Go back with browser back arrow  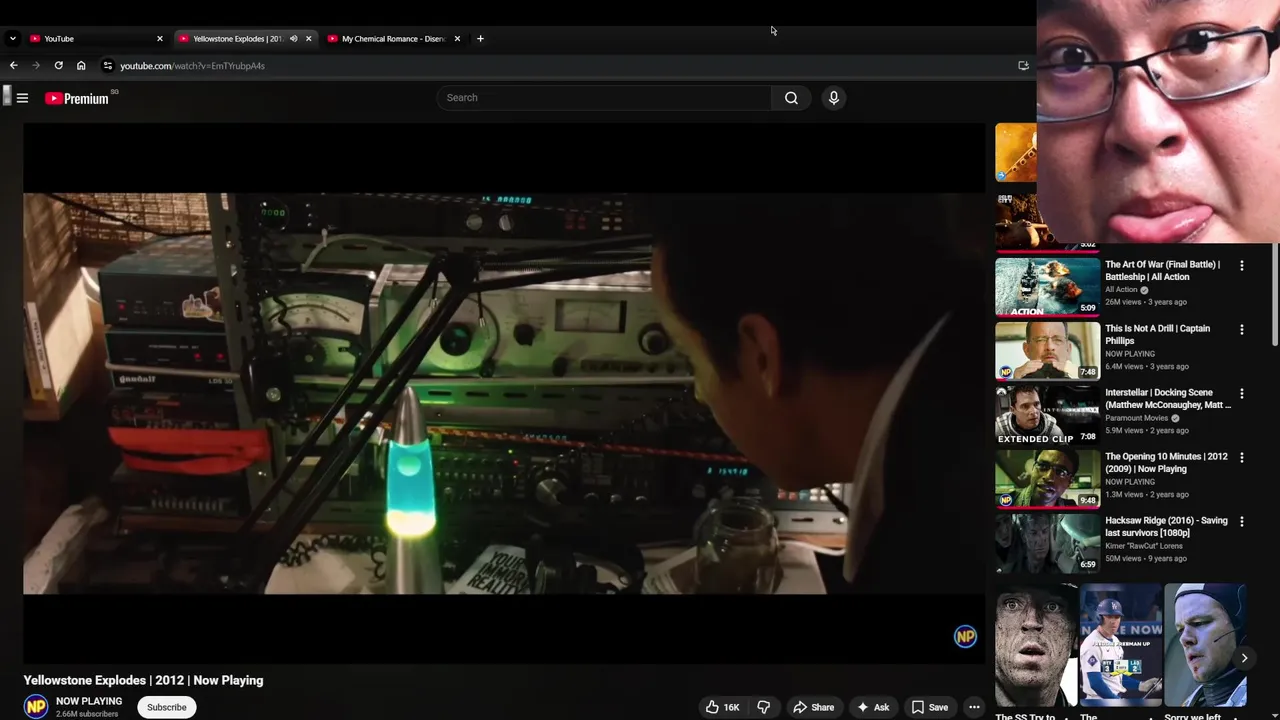(13, 66)
